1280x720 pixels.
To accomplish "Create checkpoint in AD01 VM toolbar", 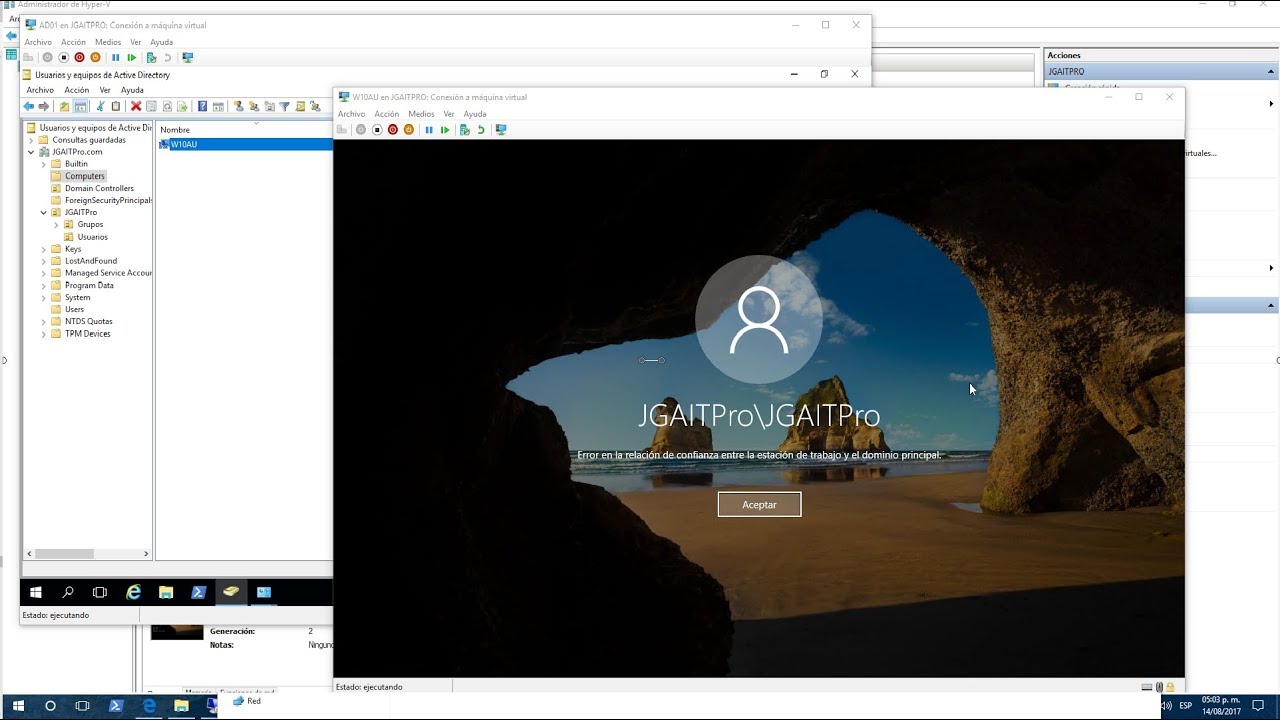I will coord(151,57).
